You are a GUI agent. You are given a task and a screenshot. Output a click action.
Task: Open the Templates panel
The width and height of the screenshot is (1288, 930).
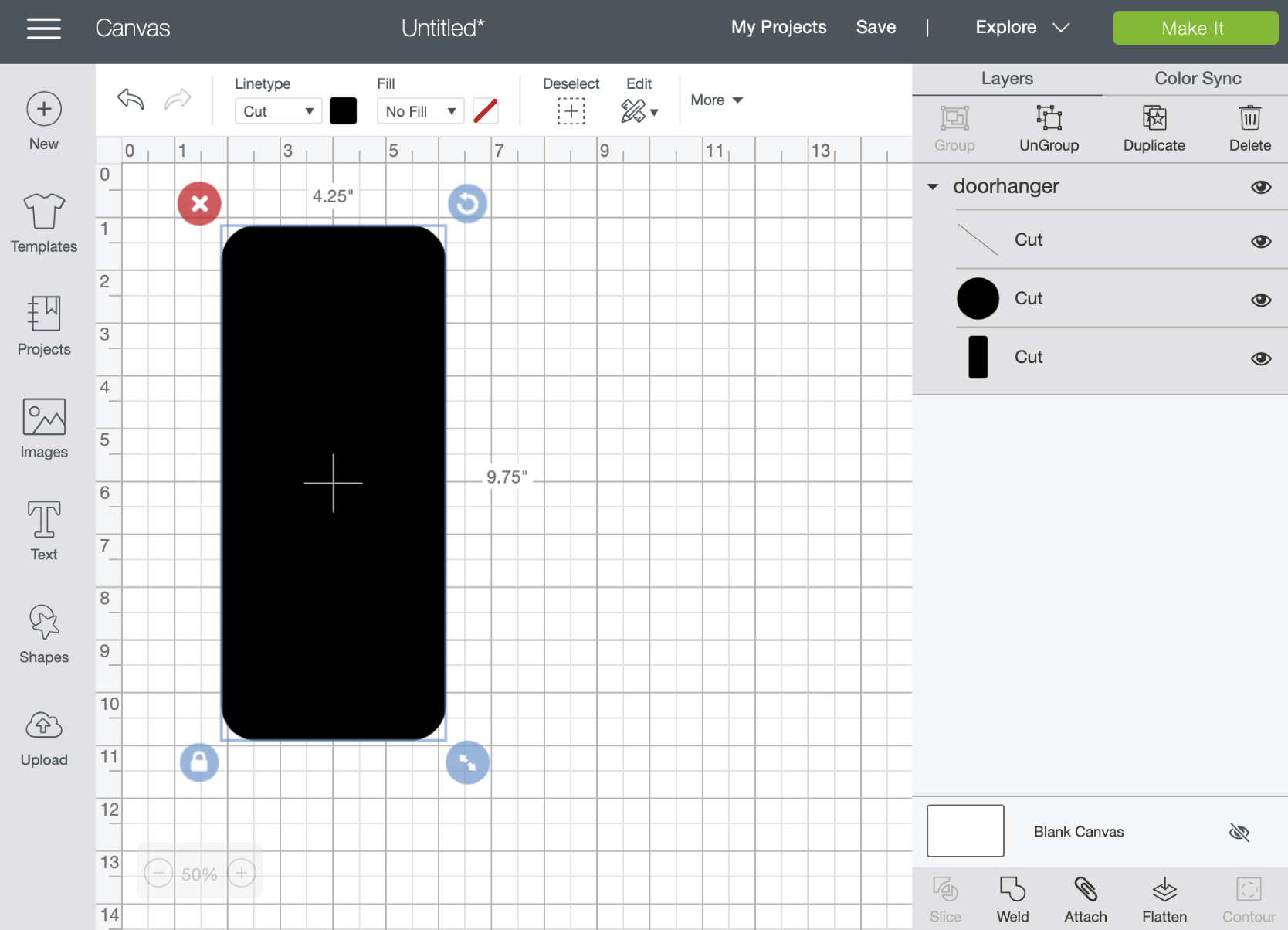[44, 223]
